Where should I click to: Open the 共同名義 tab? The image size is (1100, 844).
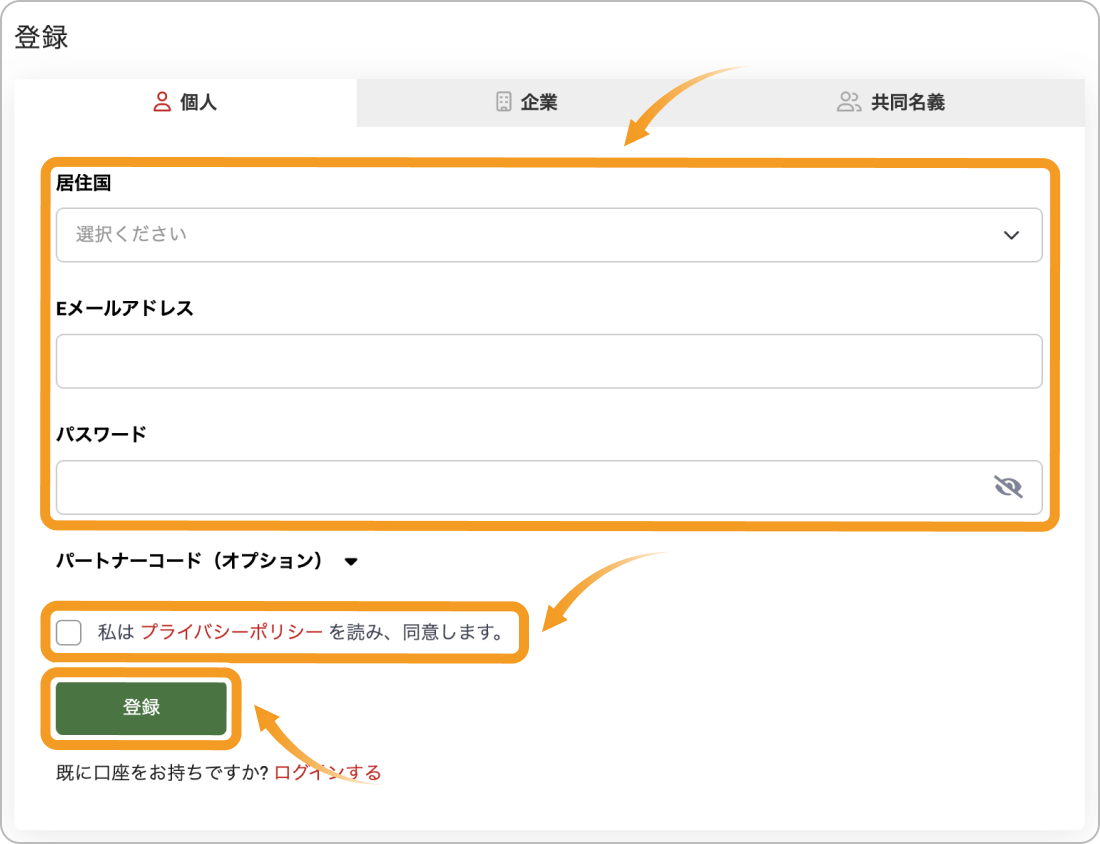890,102
